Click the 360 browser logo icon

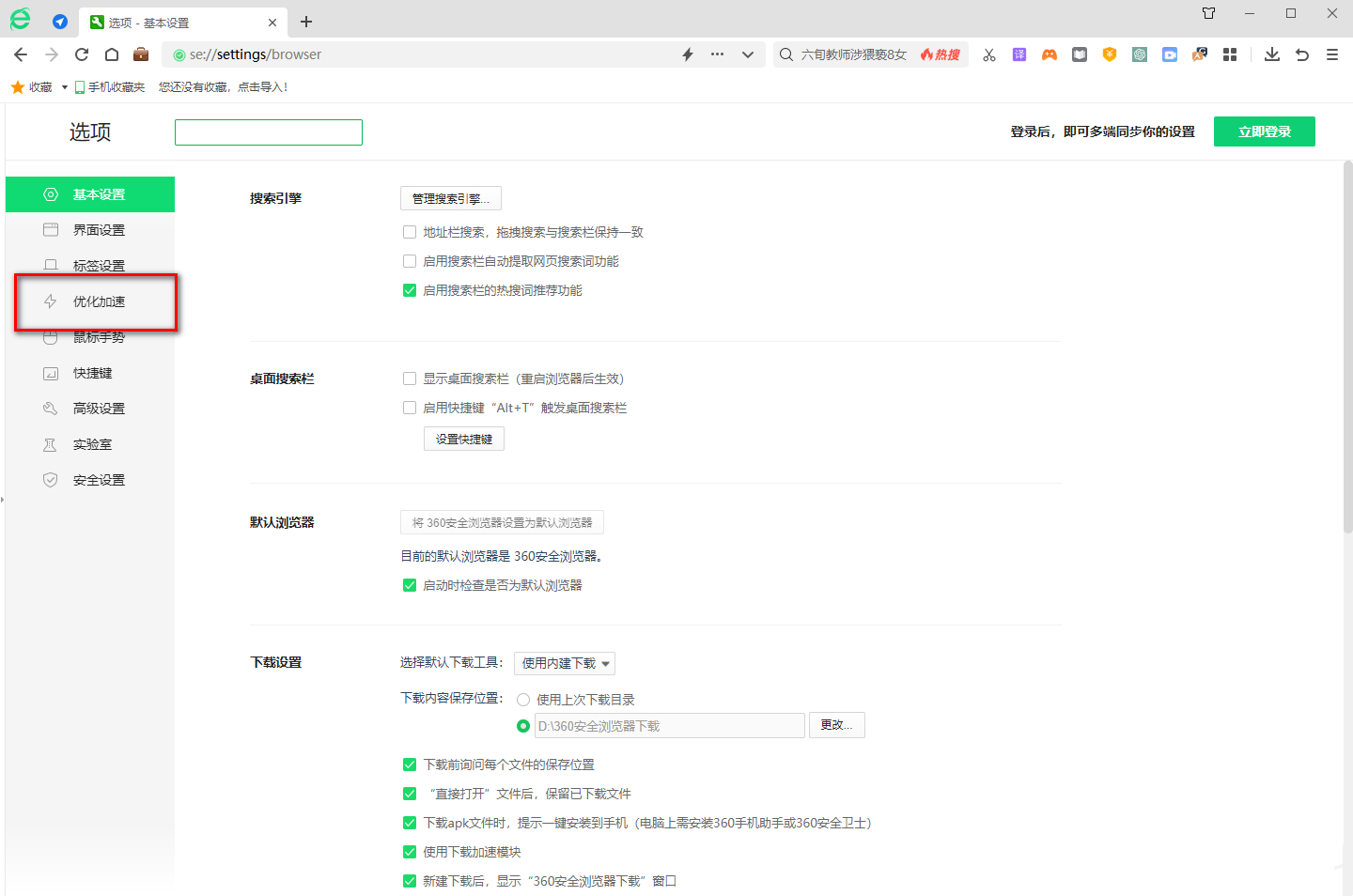point(20,19)
